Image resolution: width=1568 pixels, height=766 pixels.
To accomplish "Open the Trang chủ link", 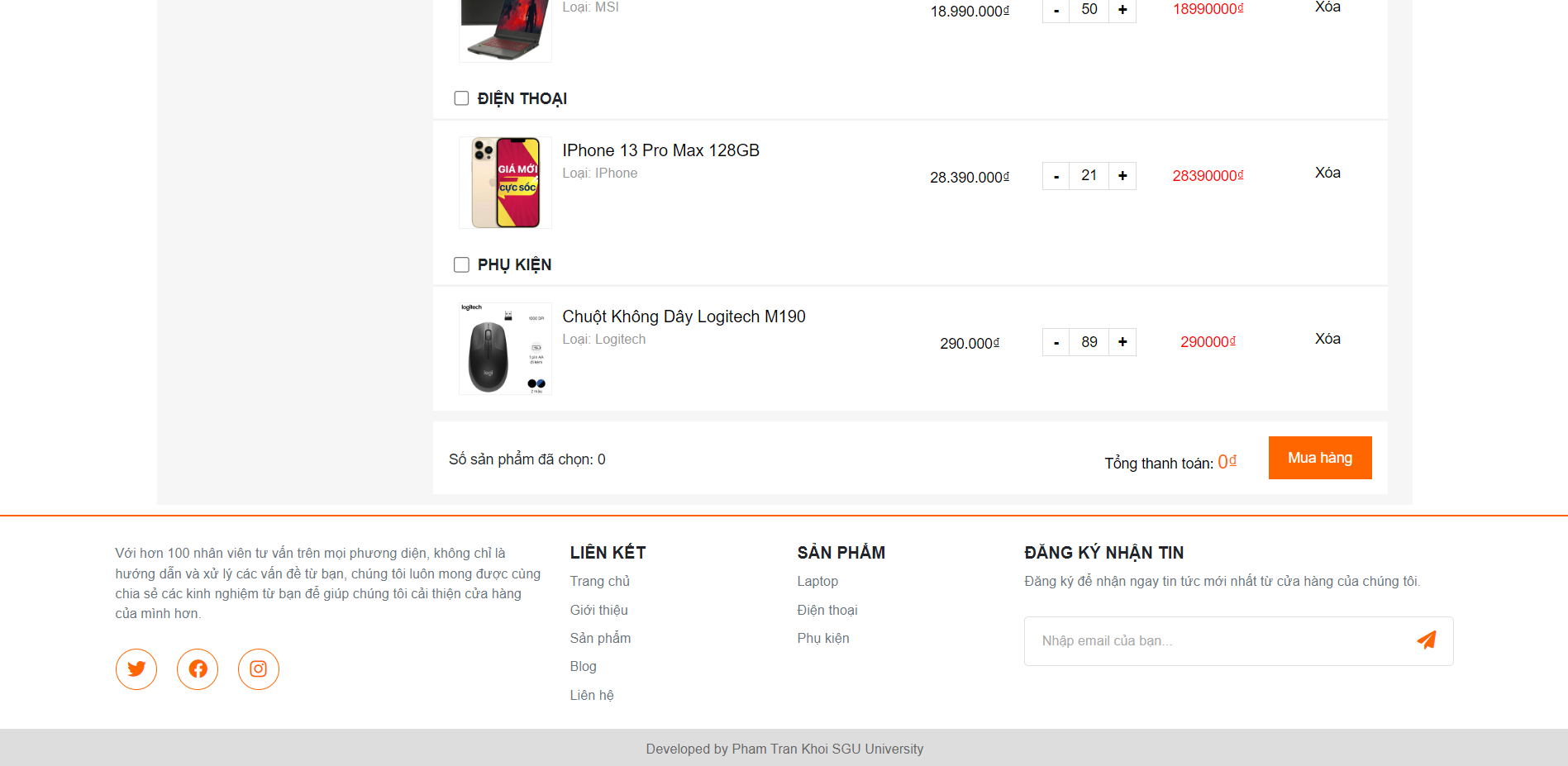I will click(599, 581).
